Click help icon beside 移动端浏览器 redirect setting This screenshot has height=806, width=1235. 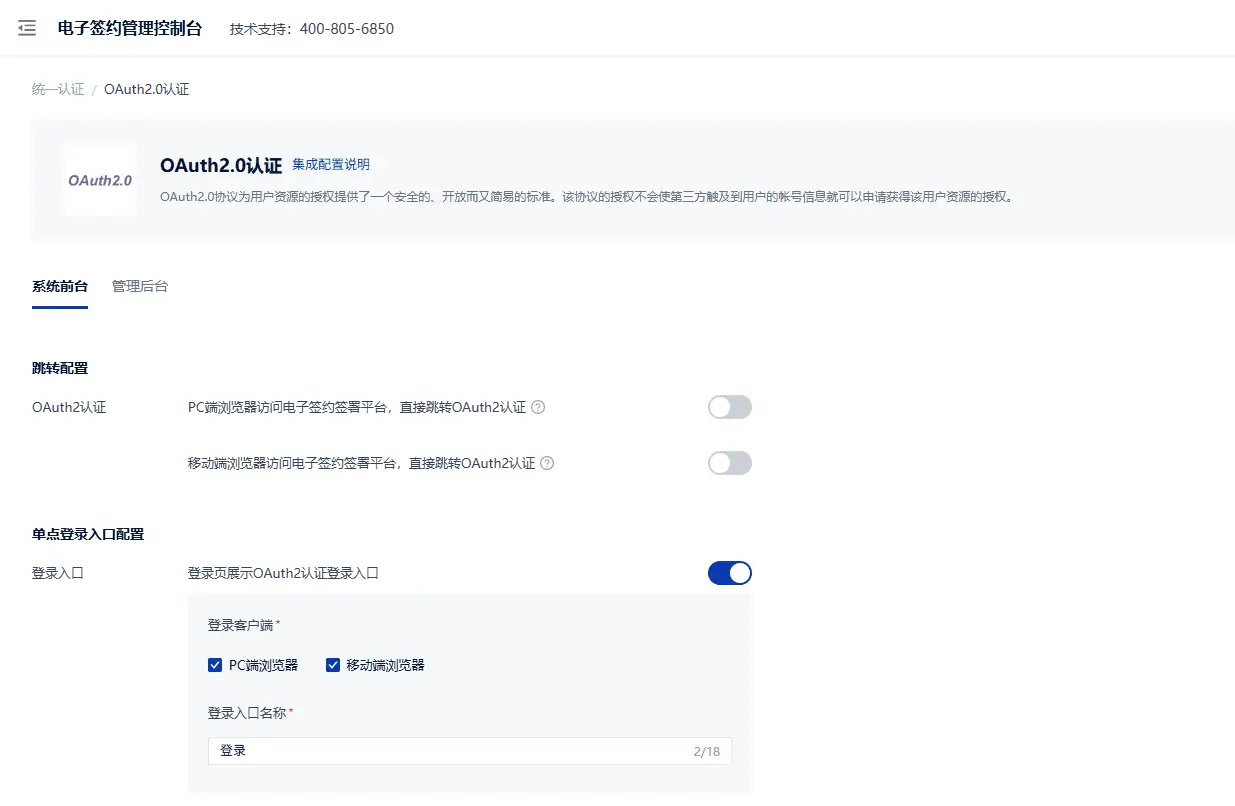pyautogui.click(x=547, y=463)
